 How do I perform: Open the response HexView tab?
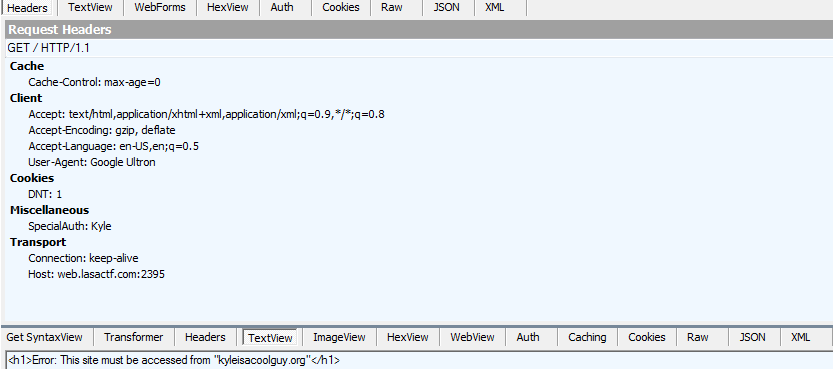coord(407,337)
